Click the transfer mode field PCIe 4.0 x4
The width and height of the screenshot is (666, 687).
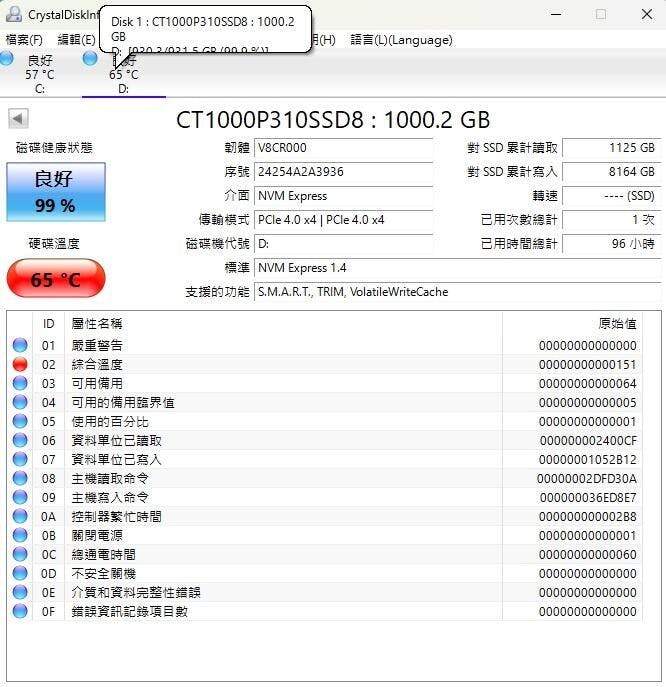[344, 220]
